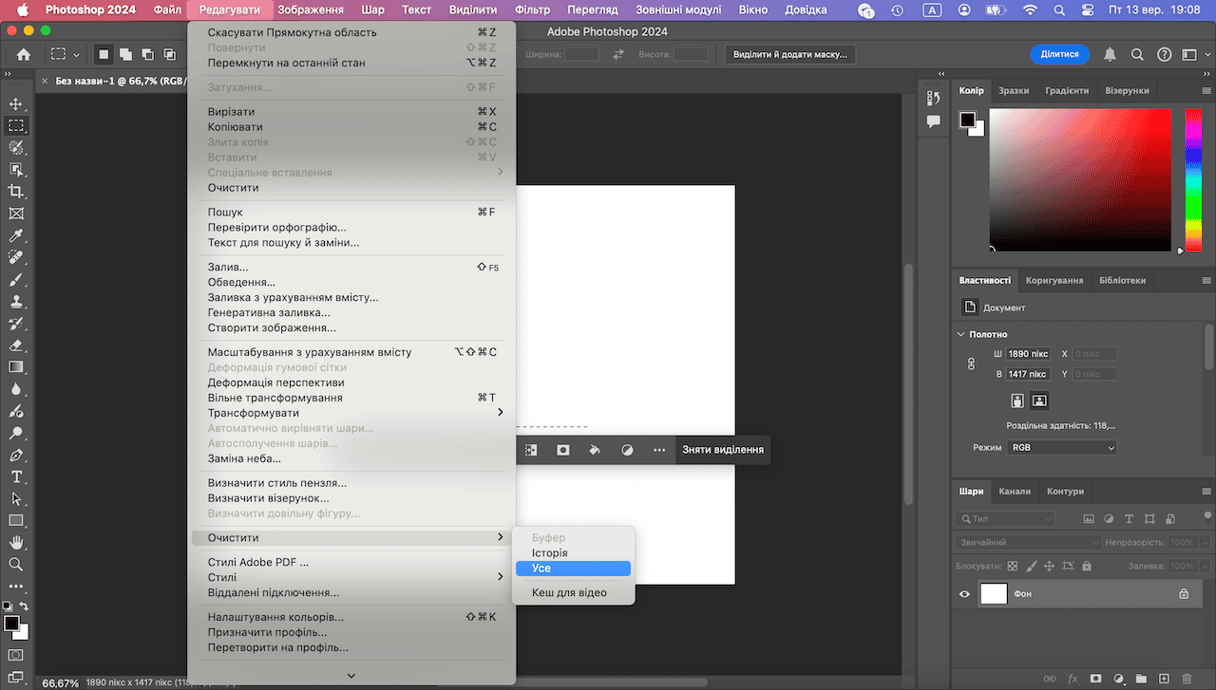Show more Редагувати menu items arrow

tap(351, 676)
